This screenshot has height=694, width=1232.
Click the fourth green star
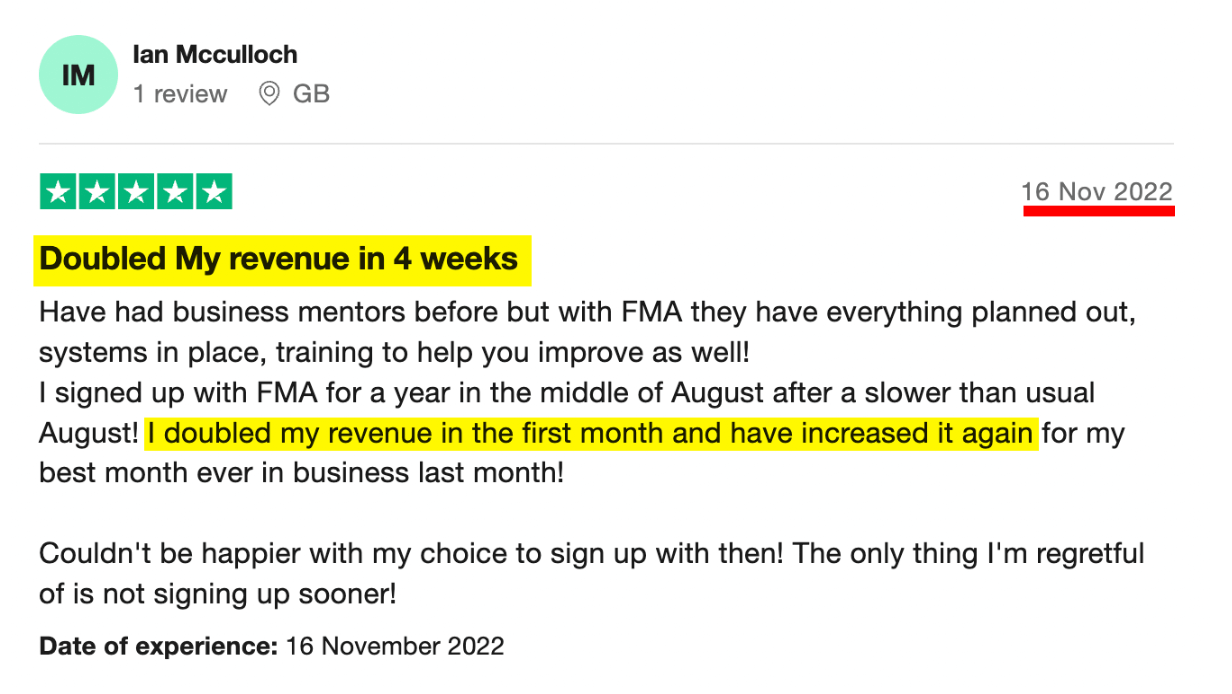pyautogui.click(x=175, y=192)
